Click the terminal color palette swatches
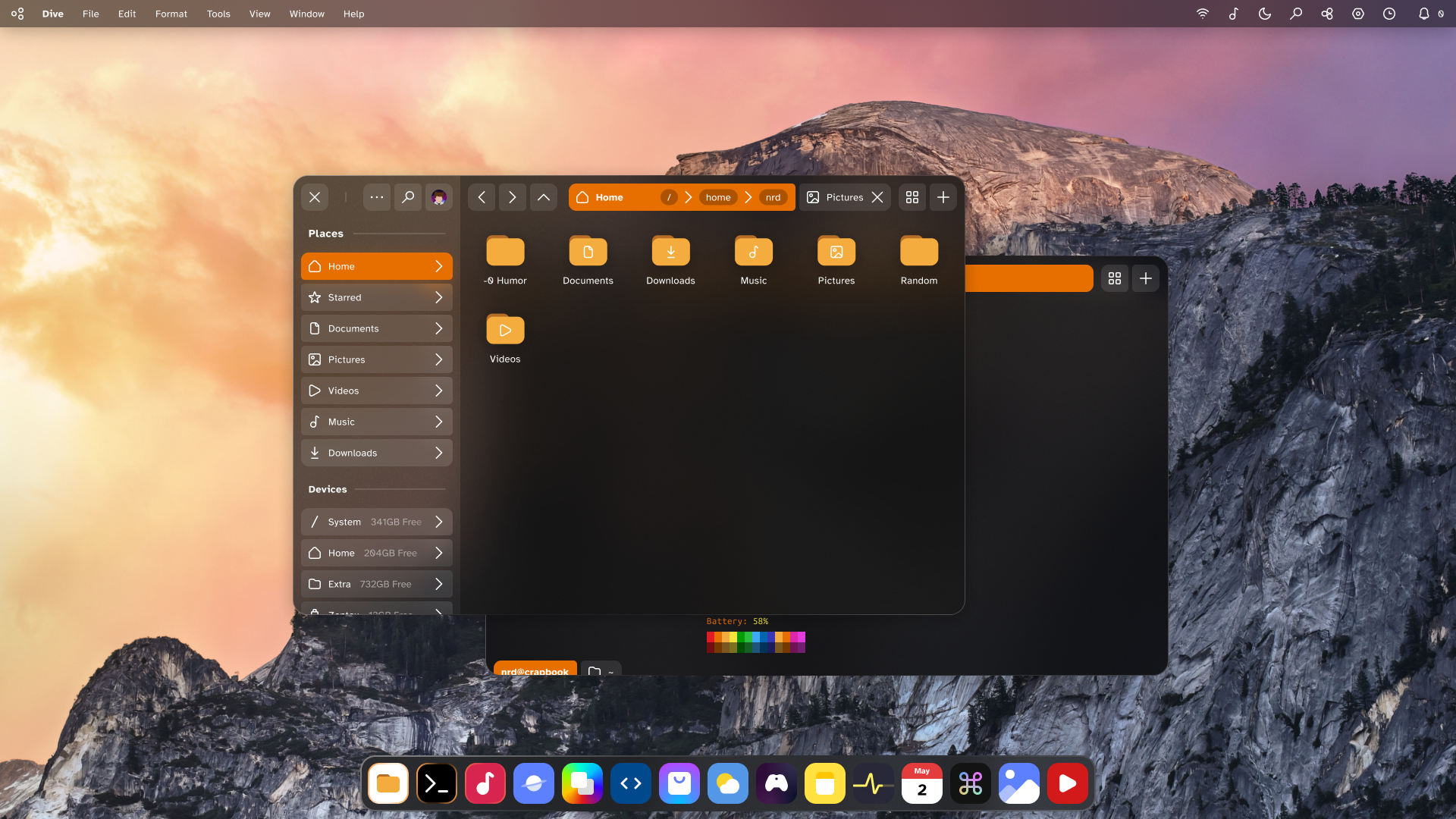Image resolution: width=1456 pixels, height=819 pixels. (756, 642)
